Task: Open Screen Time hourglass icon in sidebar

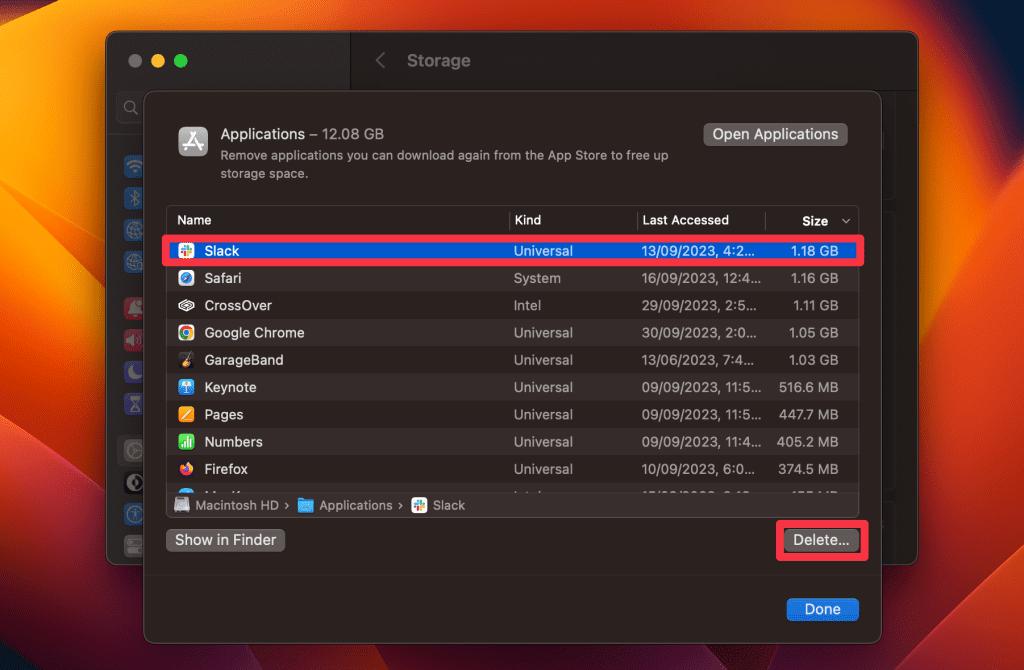Action: 134,404
